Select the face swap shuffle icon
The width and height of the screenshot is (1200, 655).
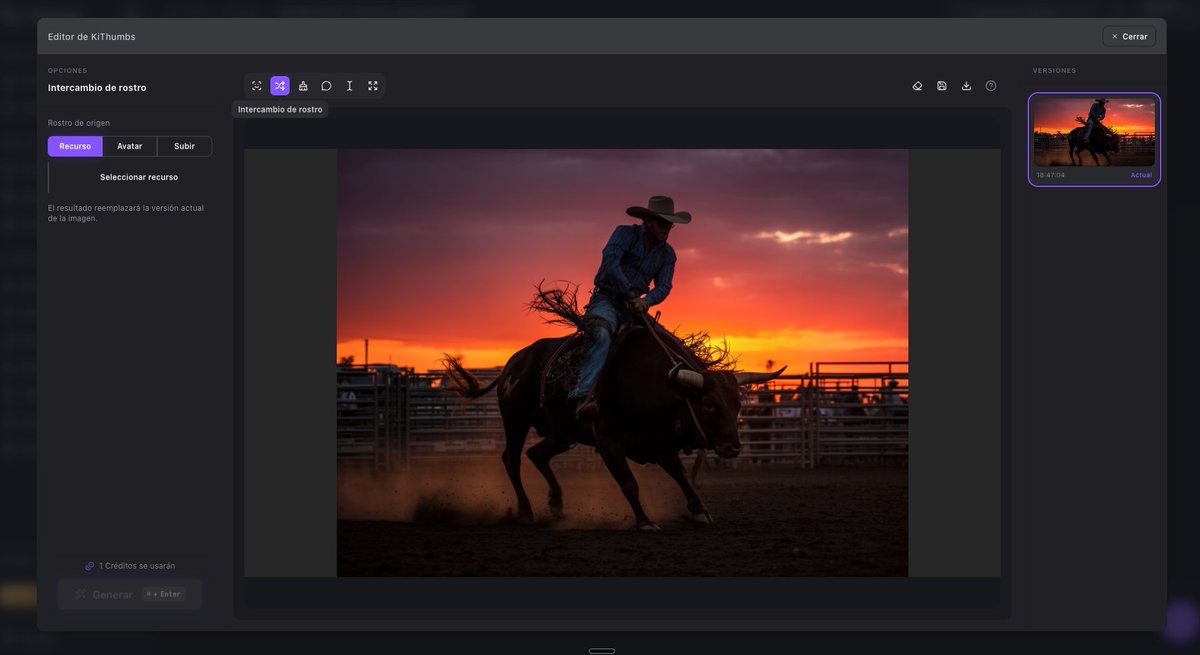pos(280,86)
